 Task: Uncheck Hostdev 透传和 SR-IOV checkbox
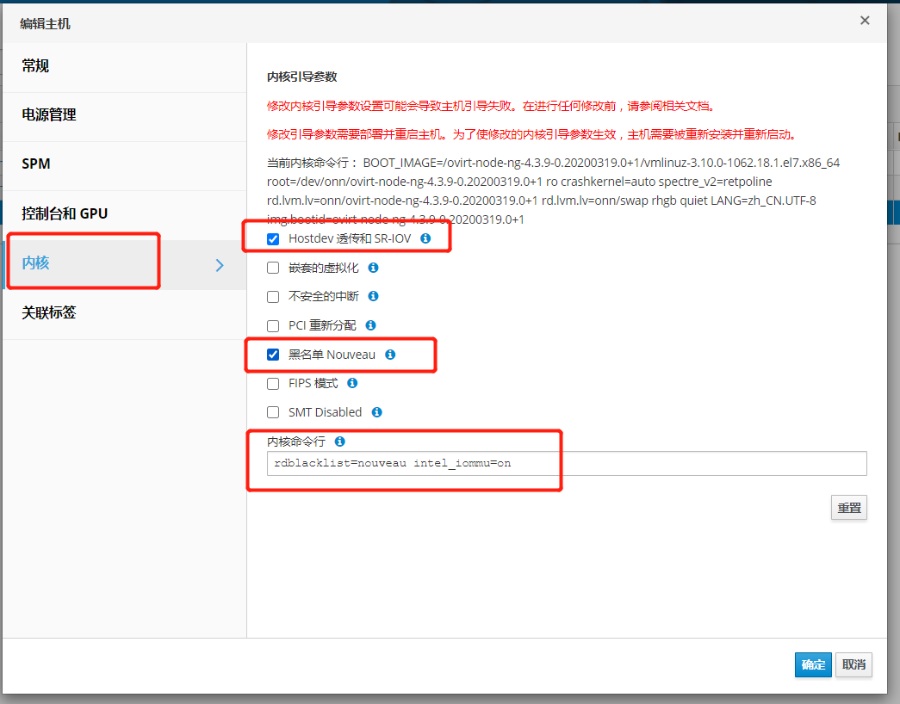[x=273, y=239]
